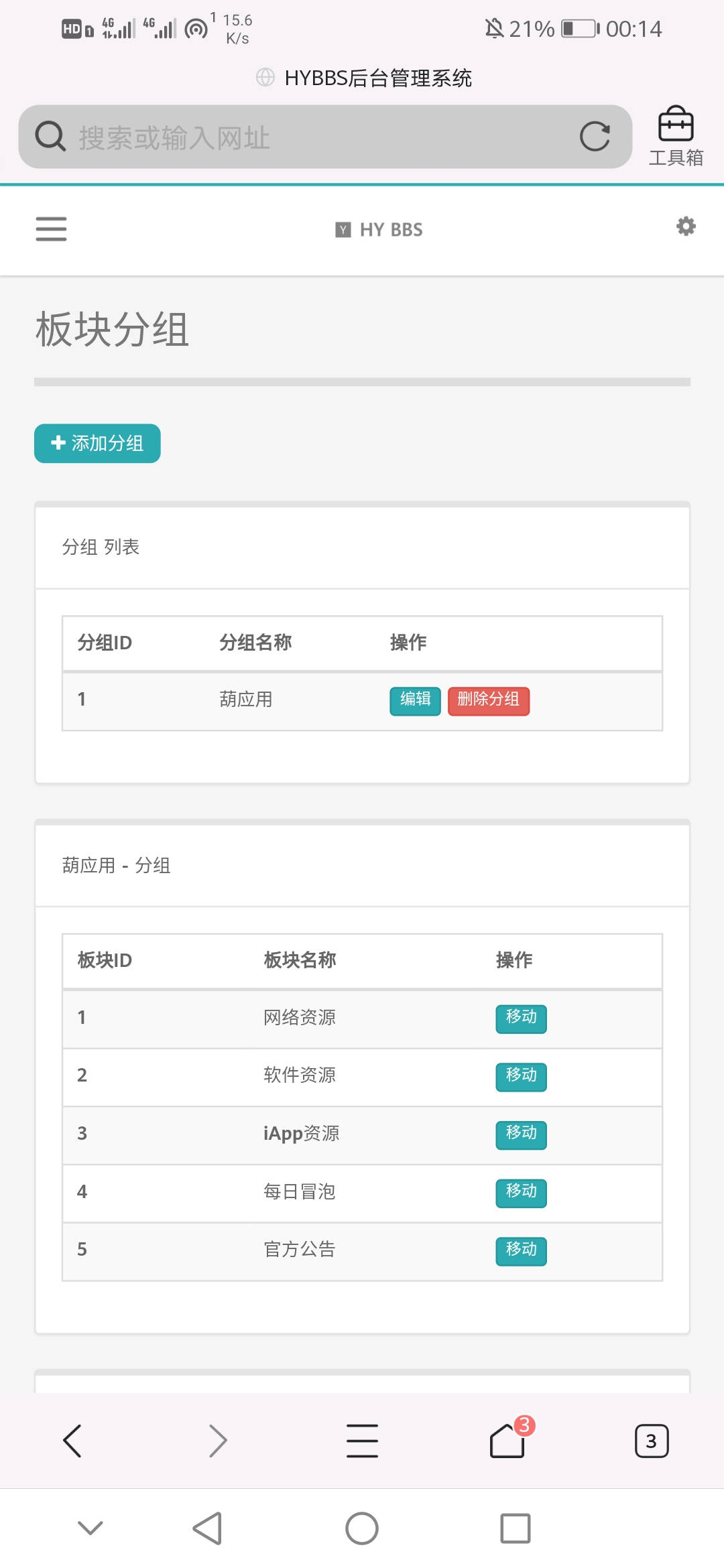Click the 添加分组 button

pos(97,444)
